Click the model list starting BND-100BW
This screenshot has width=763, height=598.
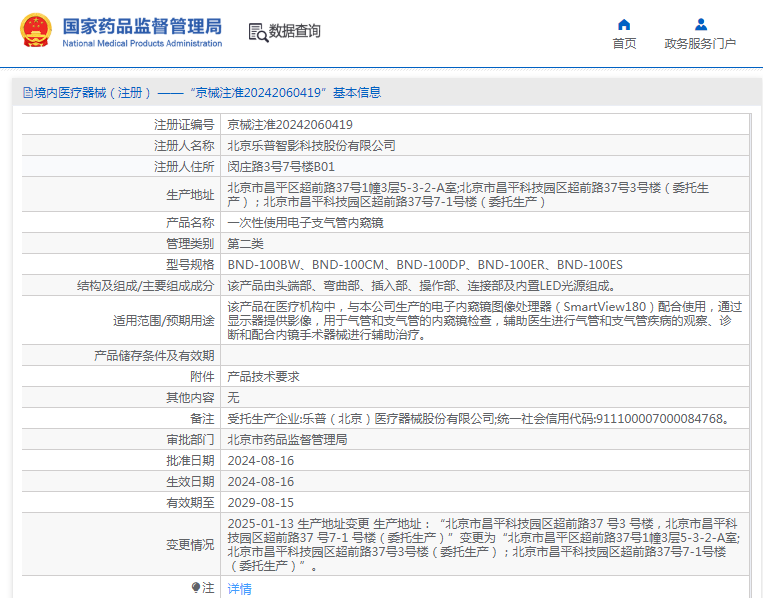click(425, 264)
